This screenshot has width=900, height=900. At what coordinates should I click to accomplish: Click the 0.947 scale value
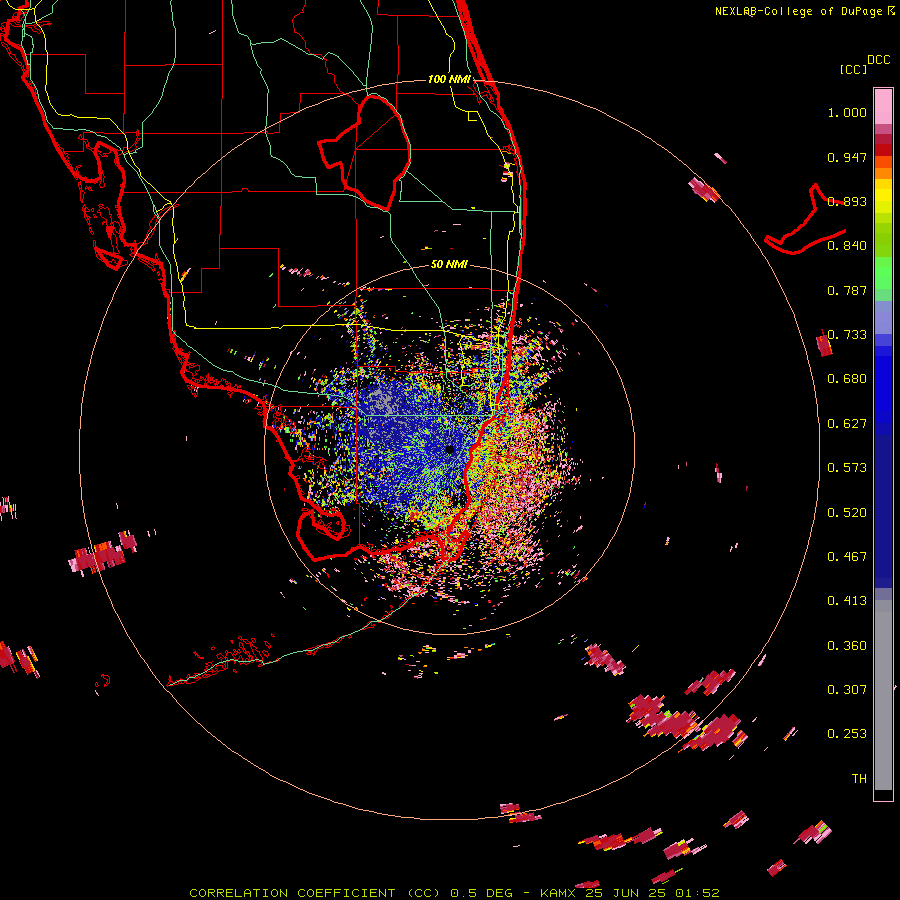click(x=847, y=157)
